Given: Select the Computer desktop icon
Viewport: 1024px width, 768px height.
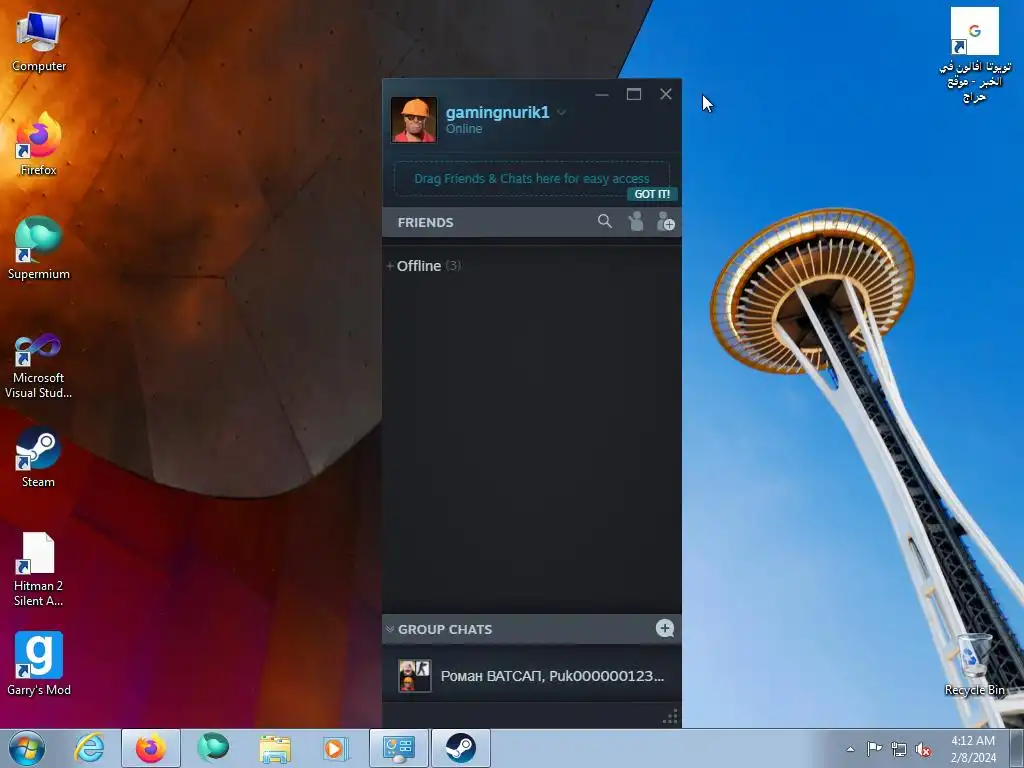Looking at the screenshot, I should pyautogui.click(x=39, y=42).
